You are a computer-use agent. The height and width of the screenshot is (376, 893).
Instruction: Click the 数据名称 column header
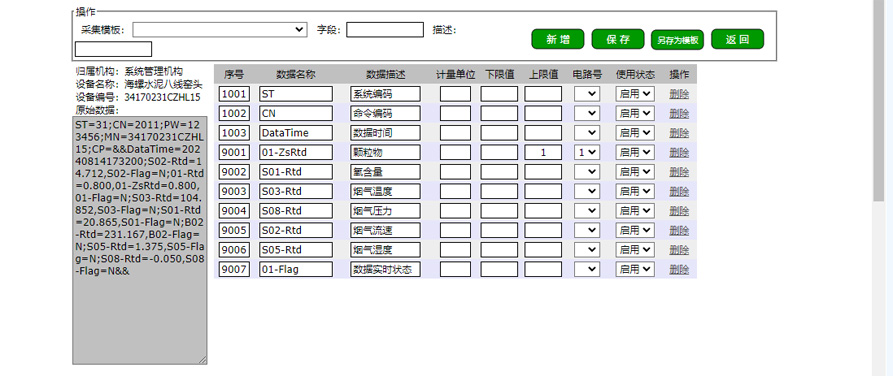coord(296,74)
